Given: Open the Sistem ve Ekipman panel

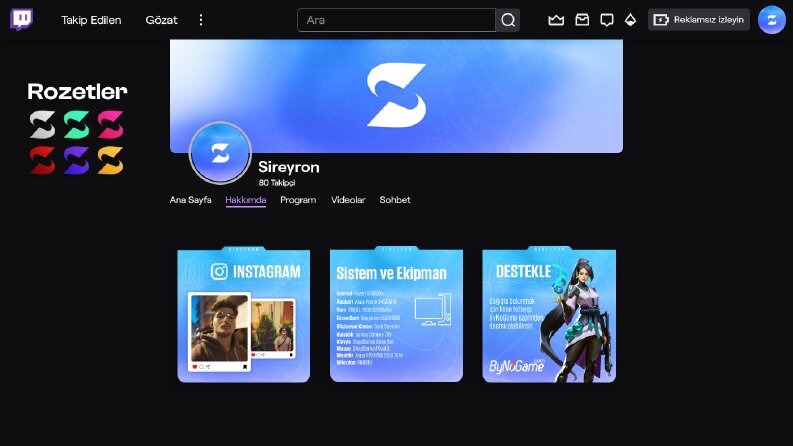Looking at the screenshot, I should coord(396,314).
